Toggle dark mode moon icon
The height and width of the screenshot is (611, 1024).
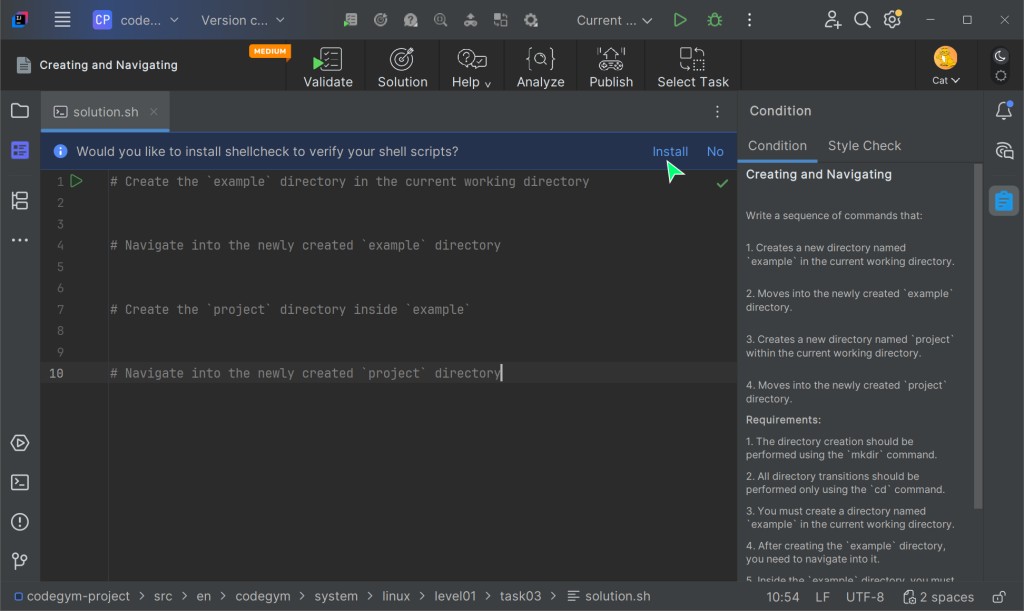pyautogui.click(x=1000, y=57)
